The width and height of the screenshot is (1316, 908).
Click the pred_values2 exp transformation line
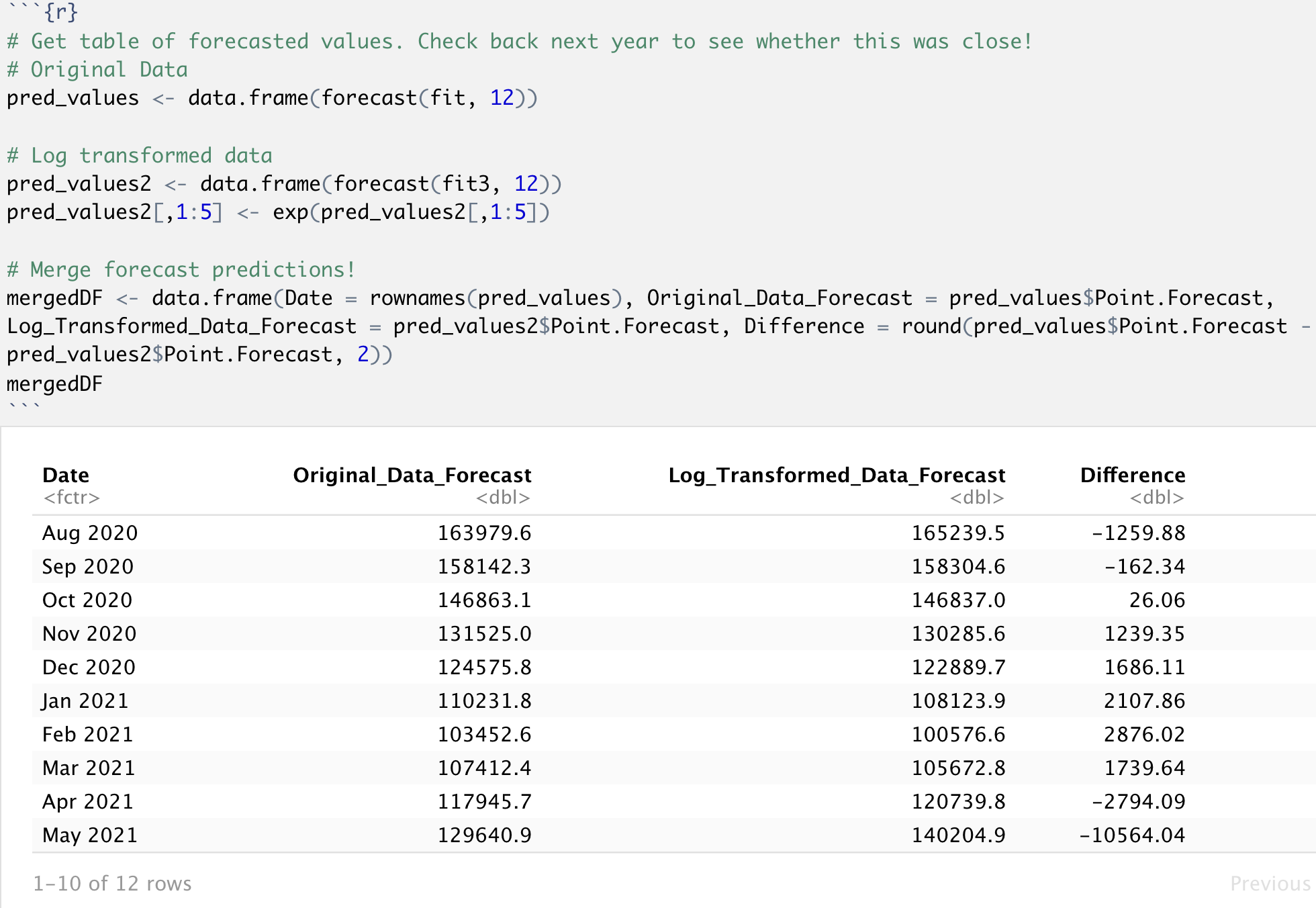click(x=278, y=212)
